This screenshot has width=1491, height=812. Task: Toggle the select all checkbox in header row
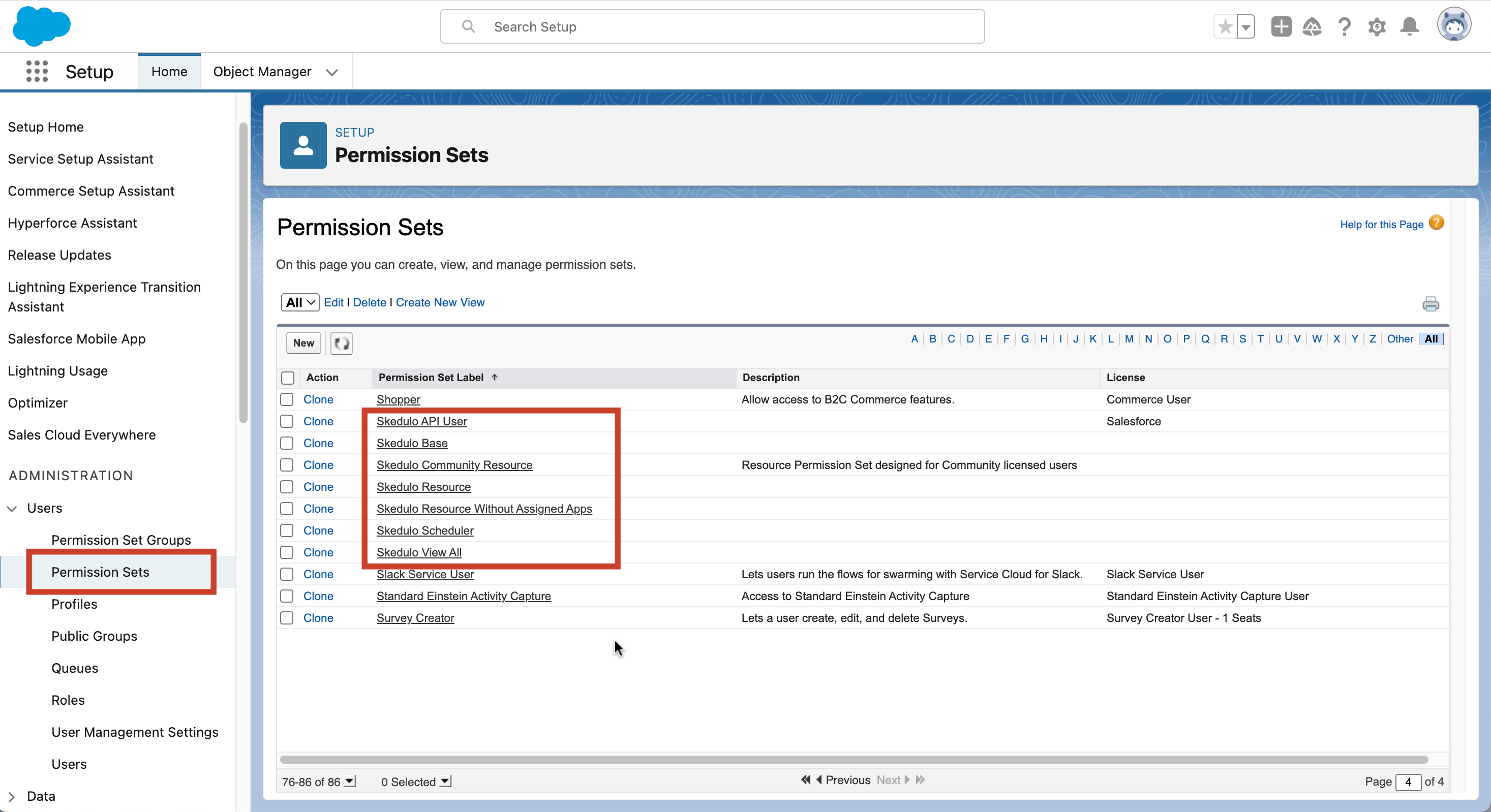click(288, 378)
